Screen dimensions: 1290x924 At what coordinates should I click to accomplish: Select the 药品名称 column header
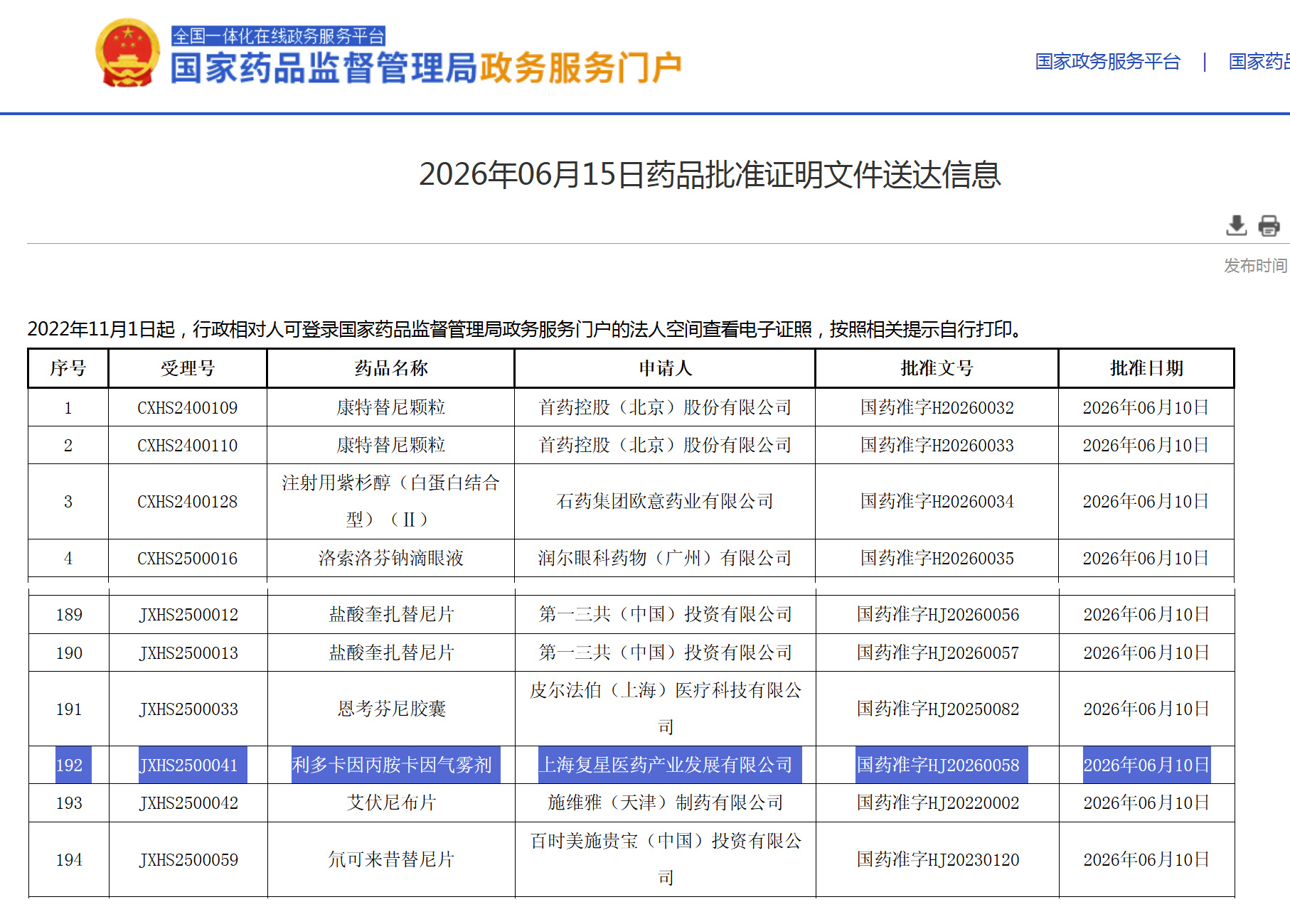click(x=391, y=368)
